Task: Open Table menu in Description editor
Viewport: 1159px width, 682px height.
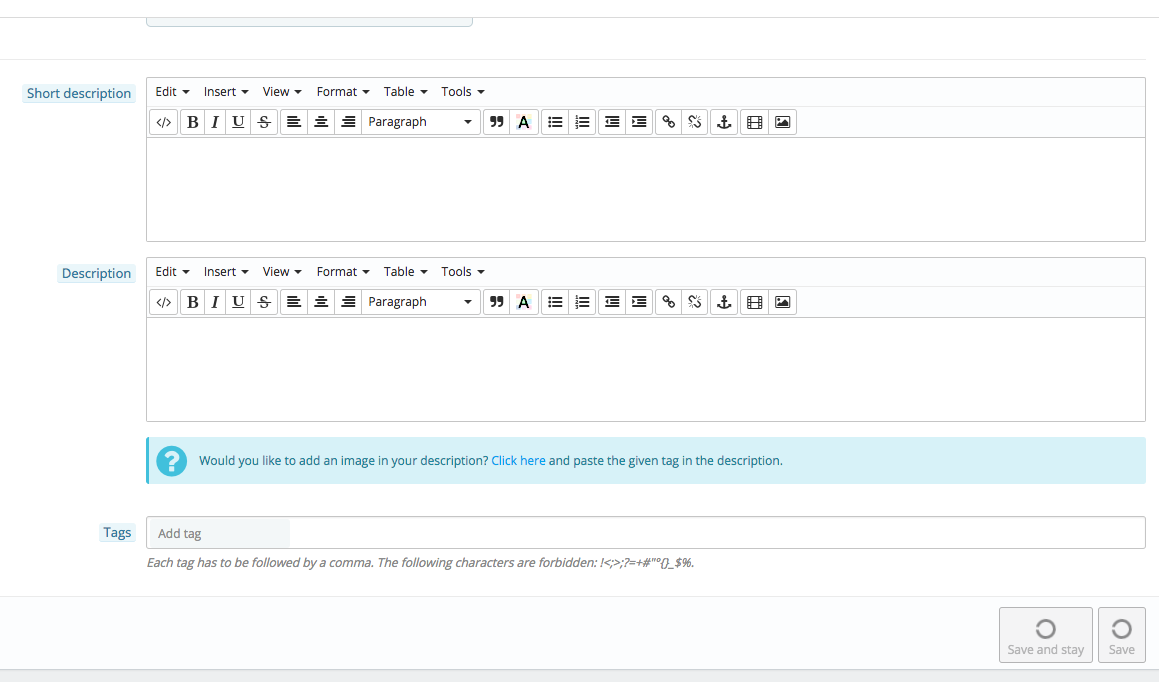Action: [x=405, y=272]
